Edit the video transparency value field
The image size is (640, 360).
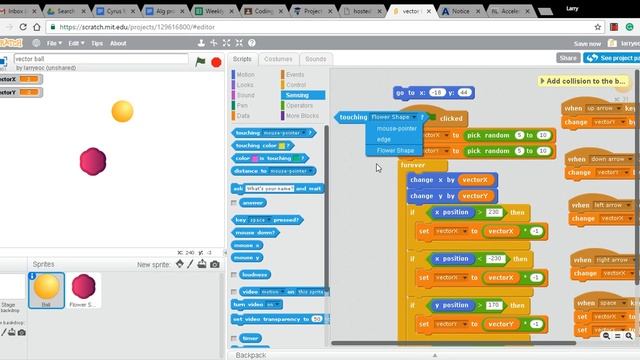317,319
